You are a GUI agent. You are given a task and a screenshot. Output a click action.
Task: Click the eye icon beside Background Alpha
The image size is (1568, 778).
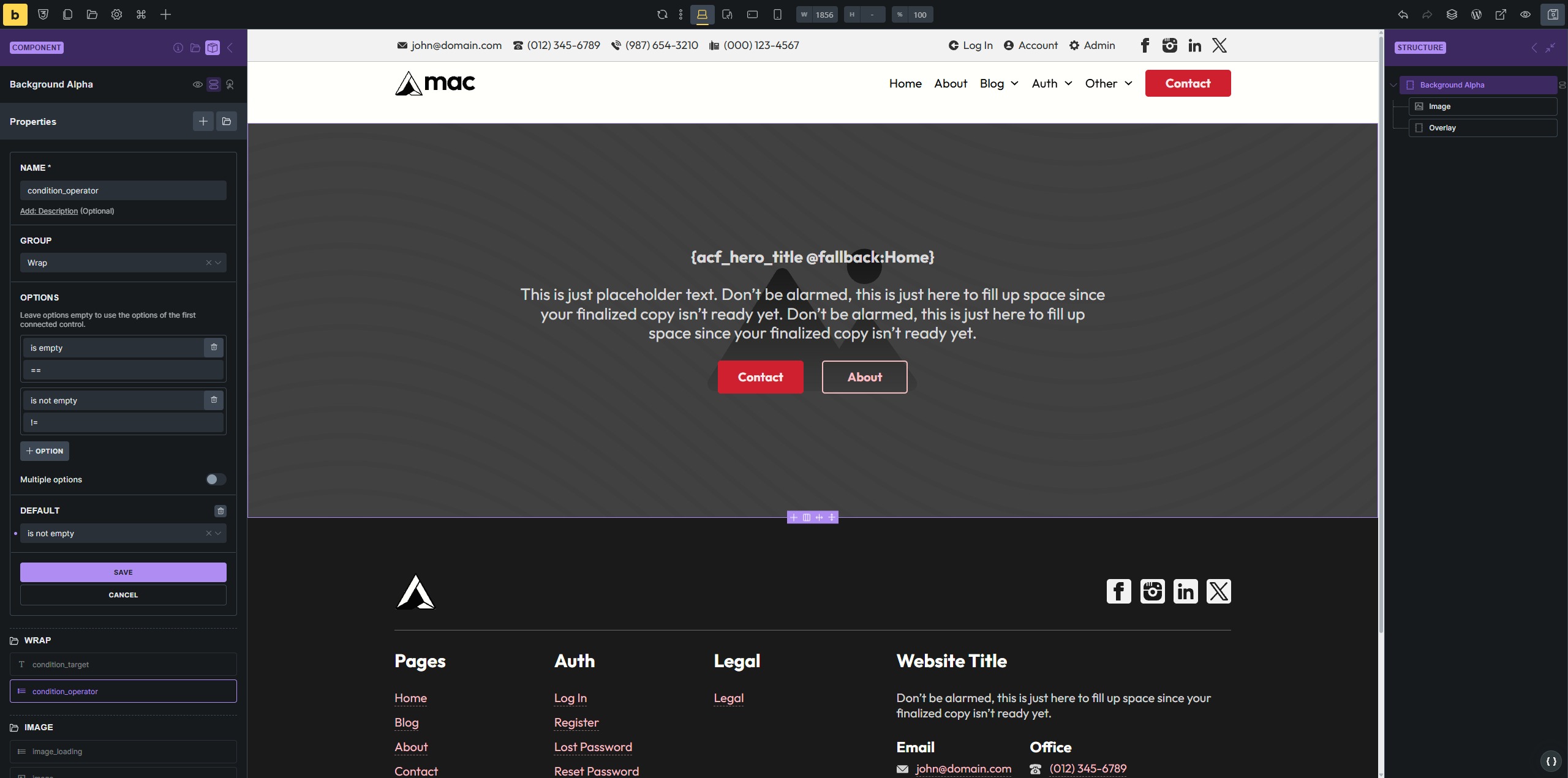[x=197, y=84]
